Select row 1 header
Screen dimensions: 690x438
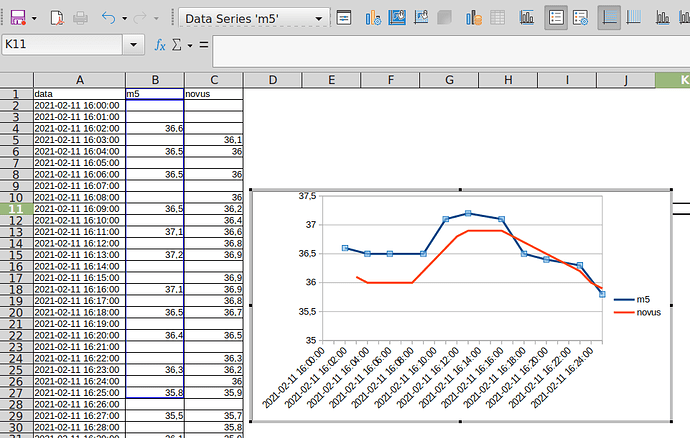click(x=16, y=94)
